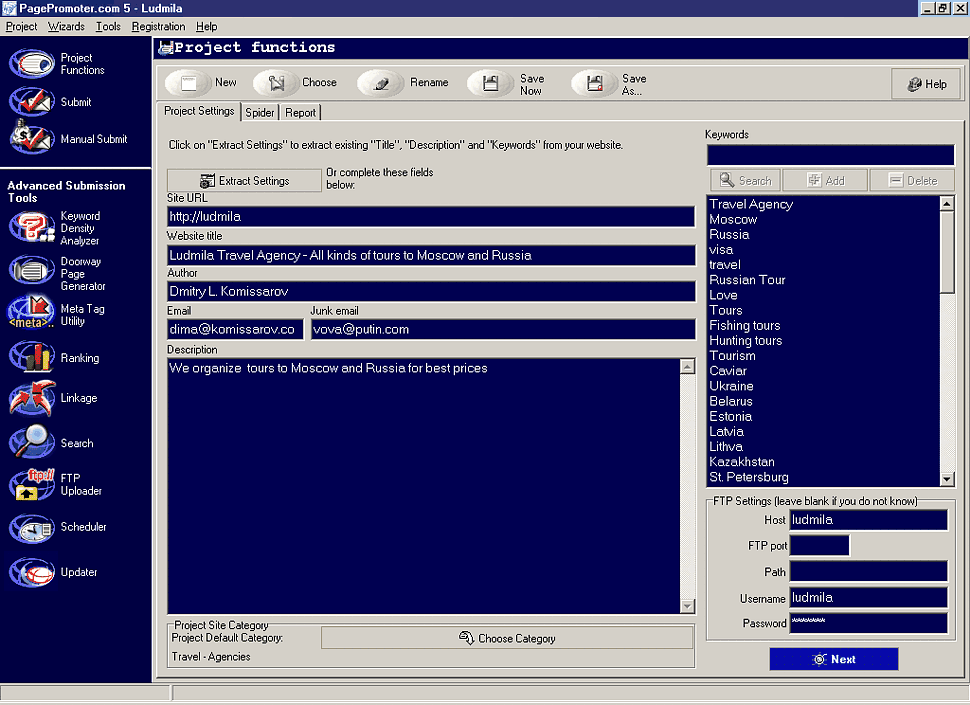
Task: Click down arrow of Description scrollbar
Action: point(687,606)
